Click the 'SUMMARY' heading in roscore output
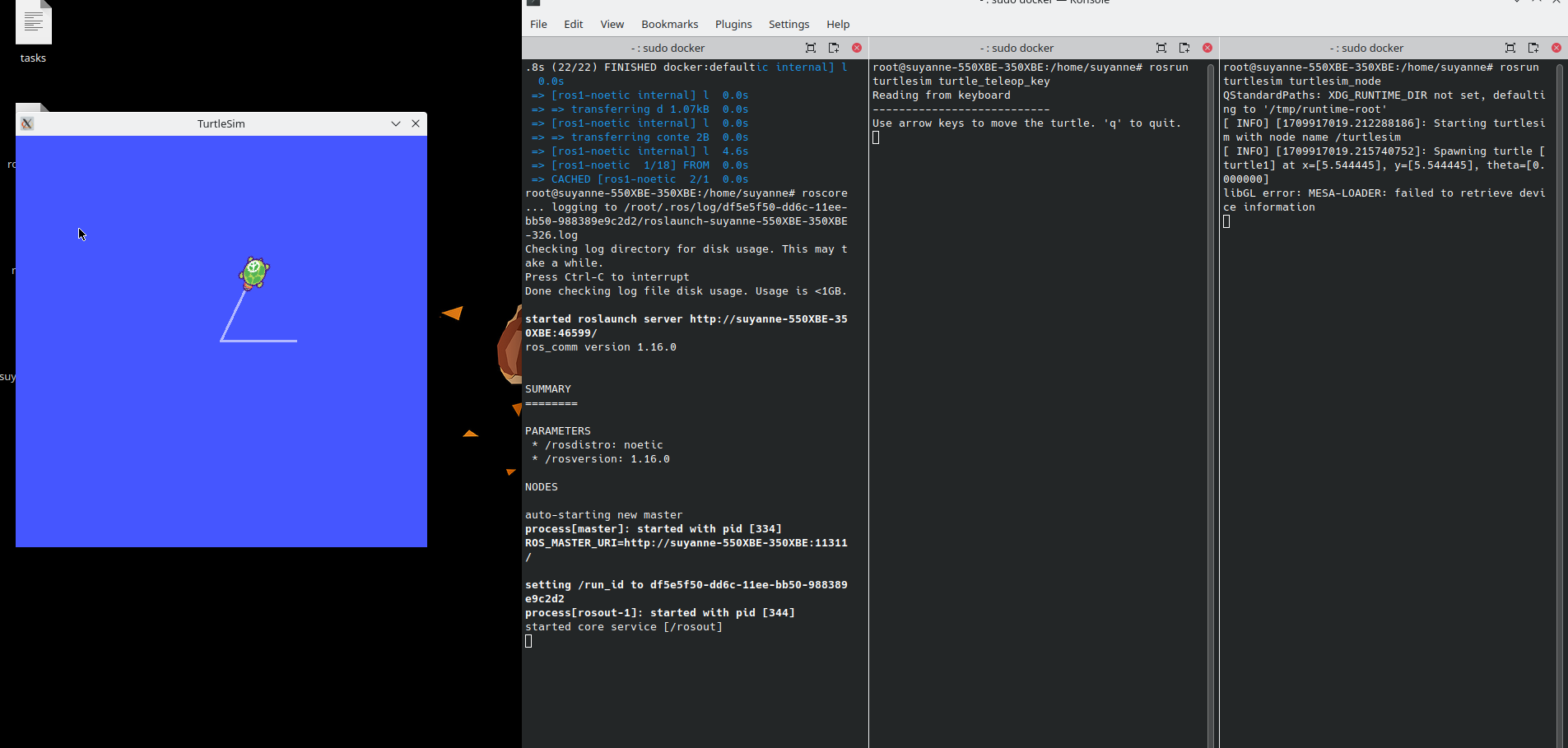 click(x=547, y=389)
